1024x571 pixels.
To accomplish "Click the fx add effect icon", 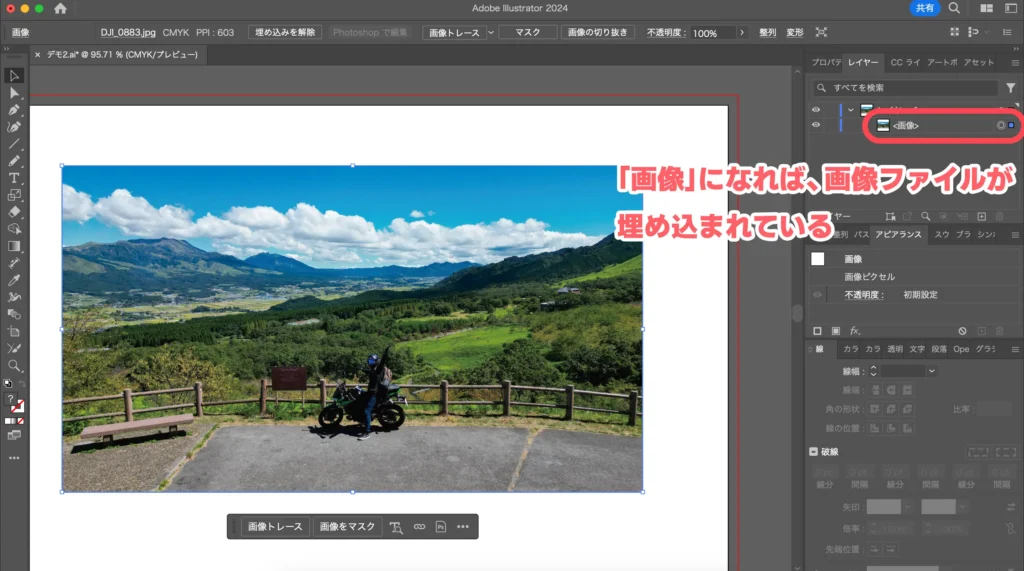I will click(854, 331).
